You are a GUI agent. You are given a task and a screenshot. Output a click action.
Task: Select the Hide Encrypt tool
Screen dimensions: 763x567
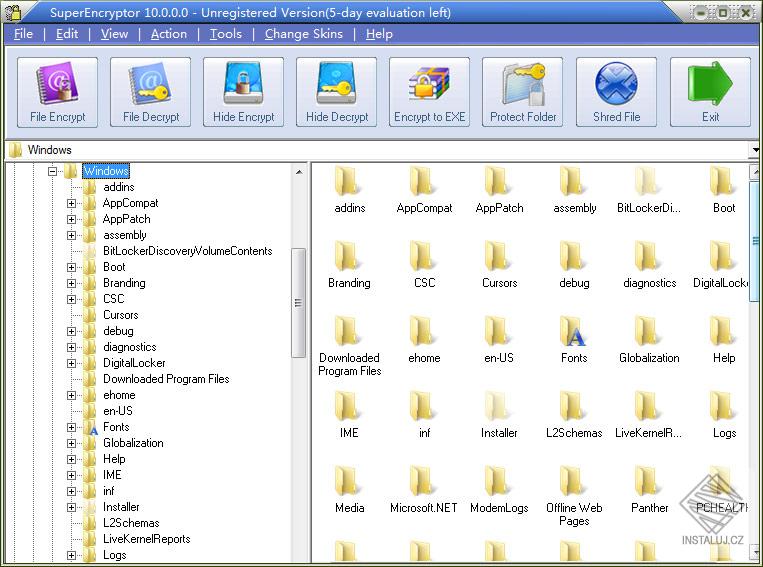243,91
